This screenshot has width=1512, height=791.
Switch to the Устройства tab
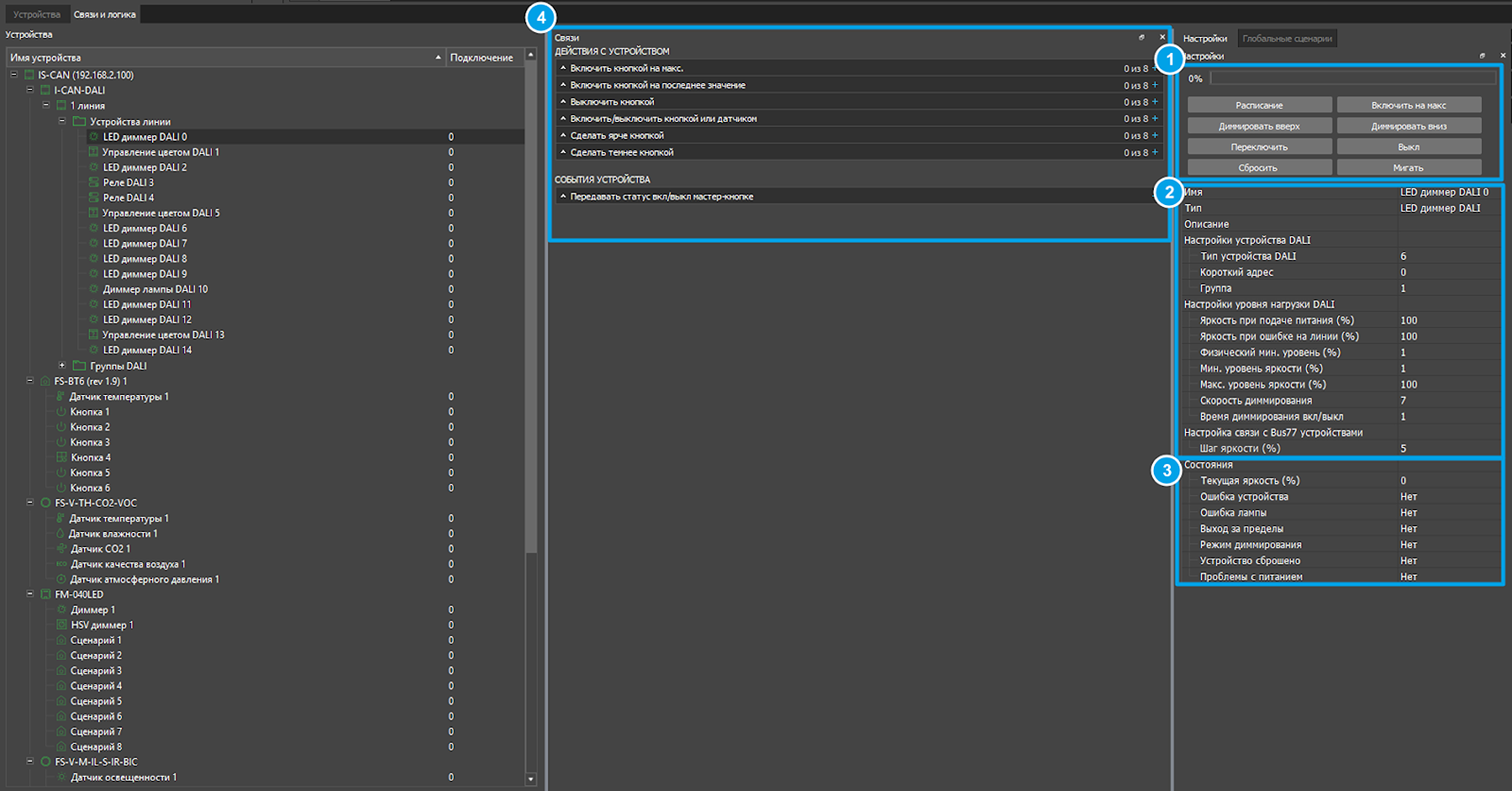click(x=37, y=14)
